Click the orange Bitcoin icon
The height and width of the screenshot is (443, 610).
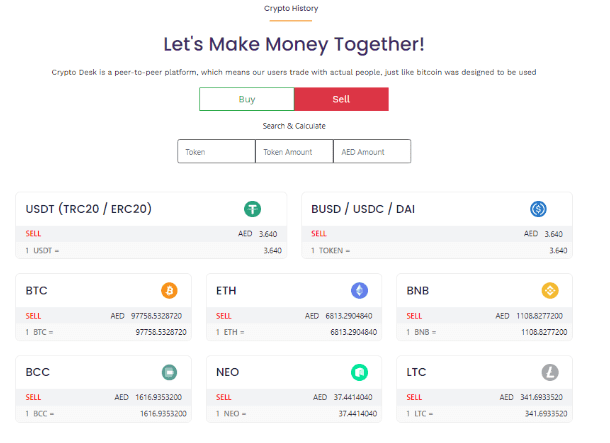(169, 290)
